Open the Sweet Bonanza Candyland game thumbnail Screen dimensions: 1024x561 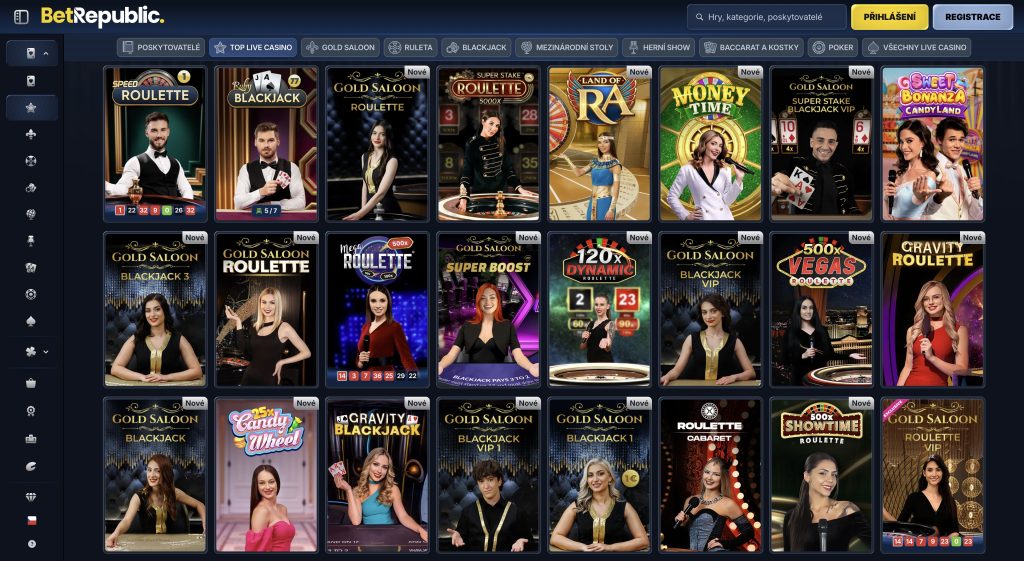pyautogui.click(x=932, y=144)
